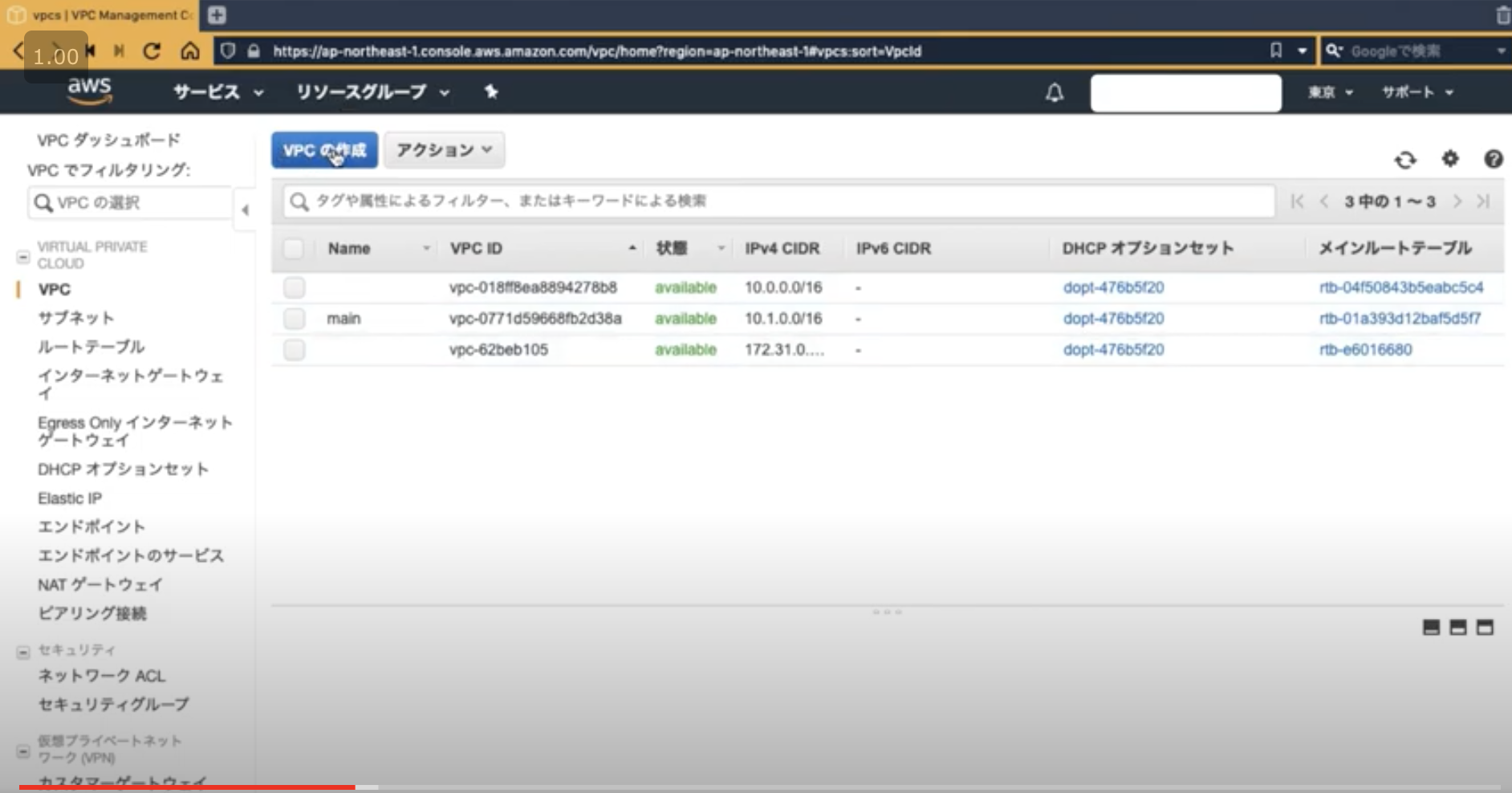Open the サポート dropdown

pos(1417,92)
